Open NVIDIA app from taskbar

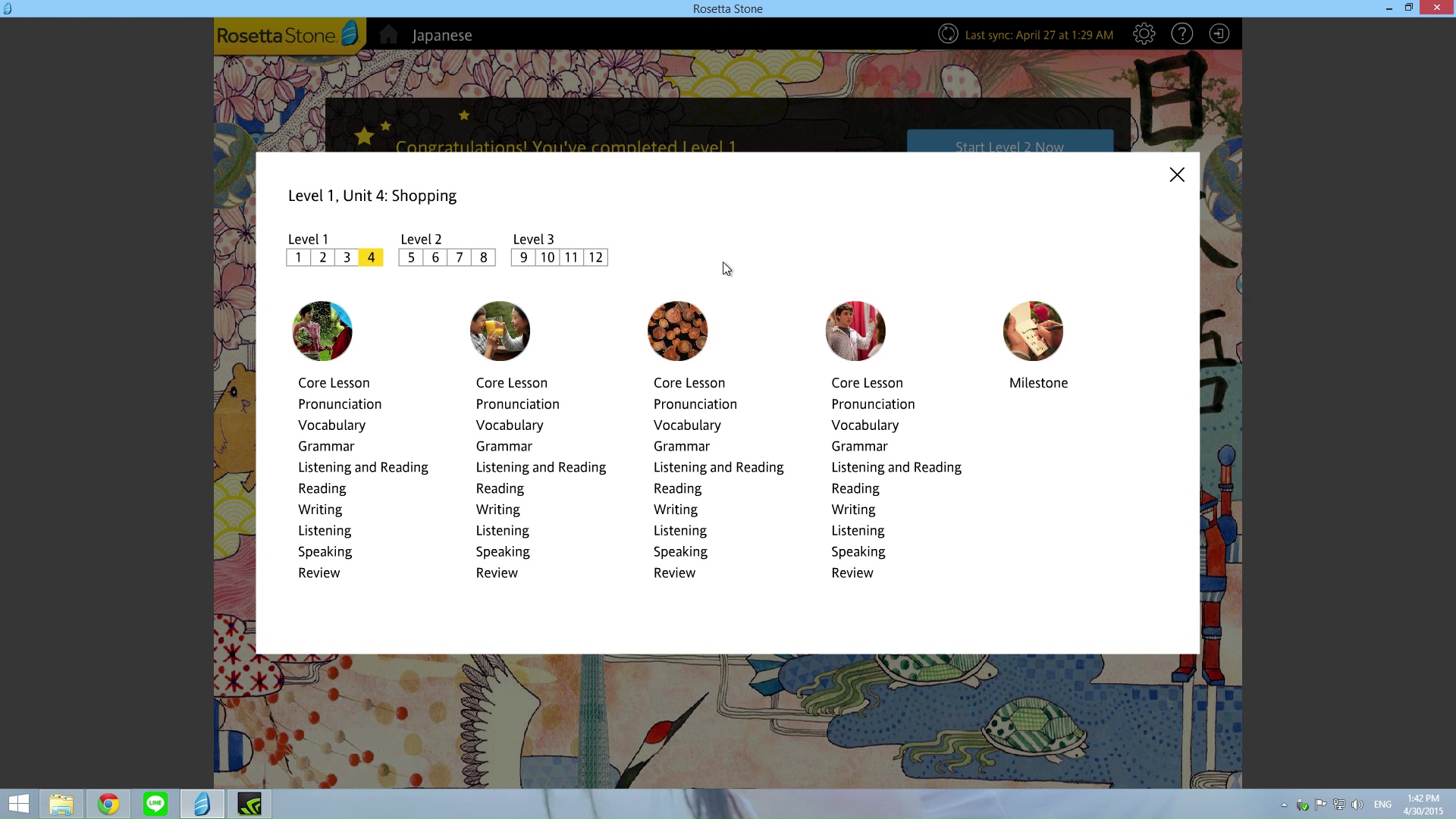pos(249,804)
